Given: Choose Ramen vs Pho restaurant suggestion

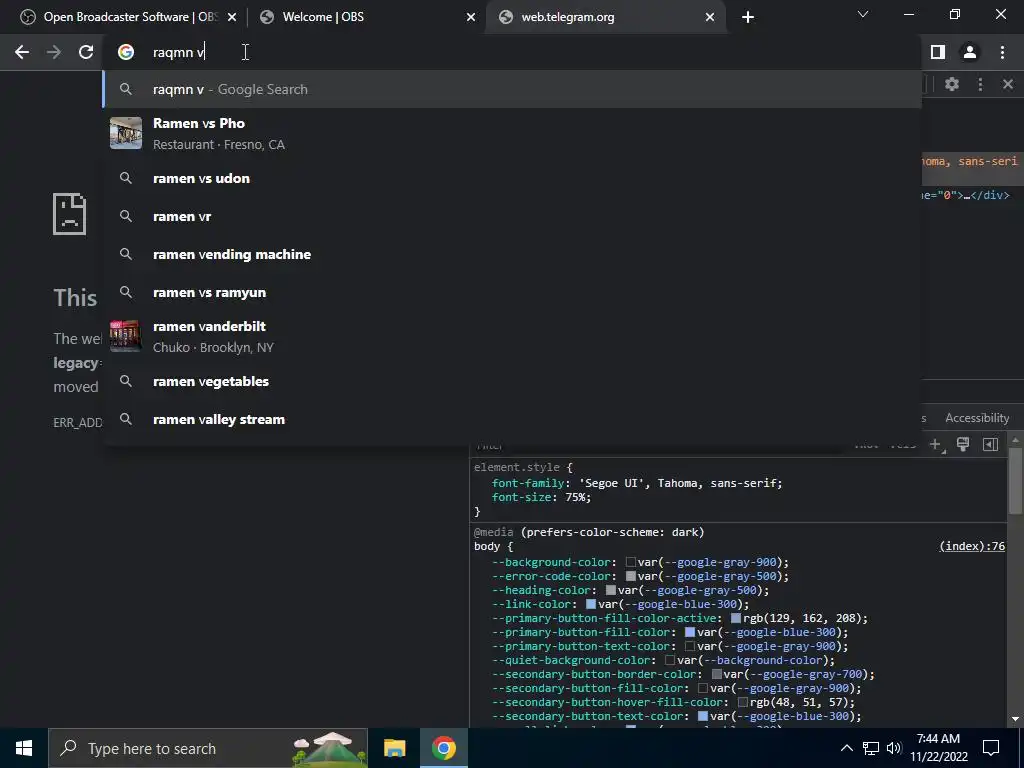Looking at the screenshot, I should click(x=512, y=133).
